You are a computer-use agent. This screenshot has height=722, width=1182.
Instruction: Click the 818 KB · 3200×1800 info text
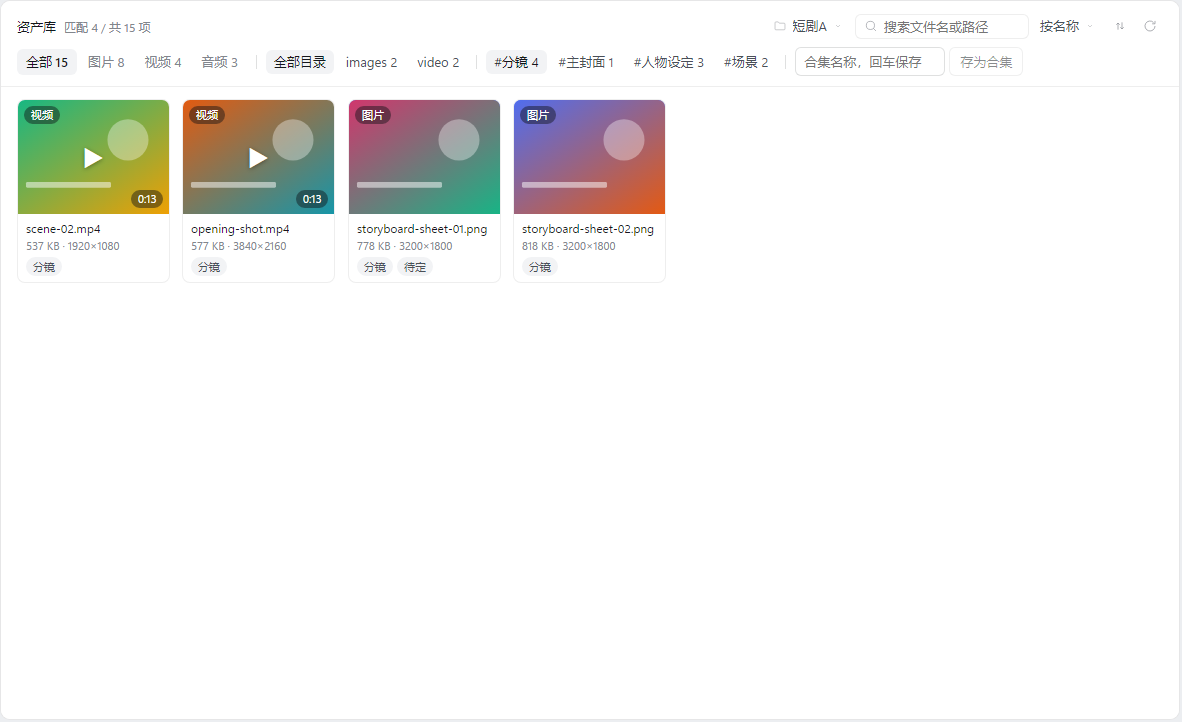click(x=569, y=246)
